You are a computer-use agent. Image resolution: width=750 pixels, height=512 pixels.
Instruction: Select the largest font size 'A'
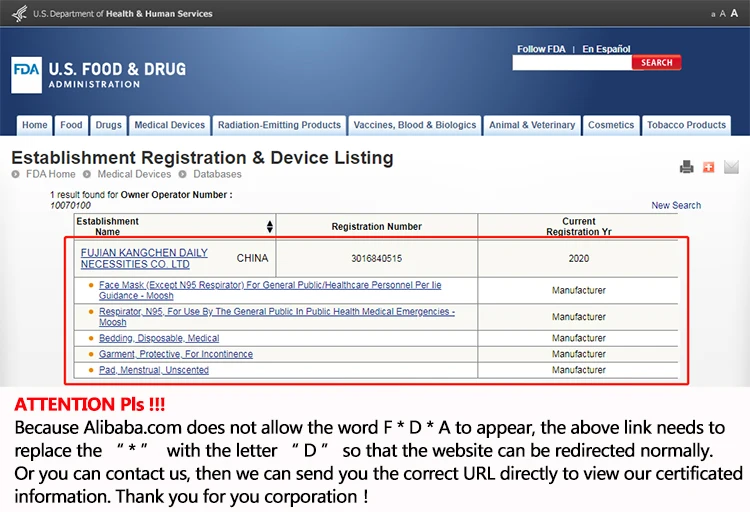click(735, 13)
